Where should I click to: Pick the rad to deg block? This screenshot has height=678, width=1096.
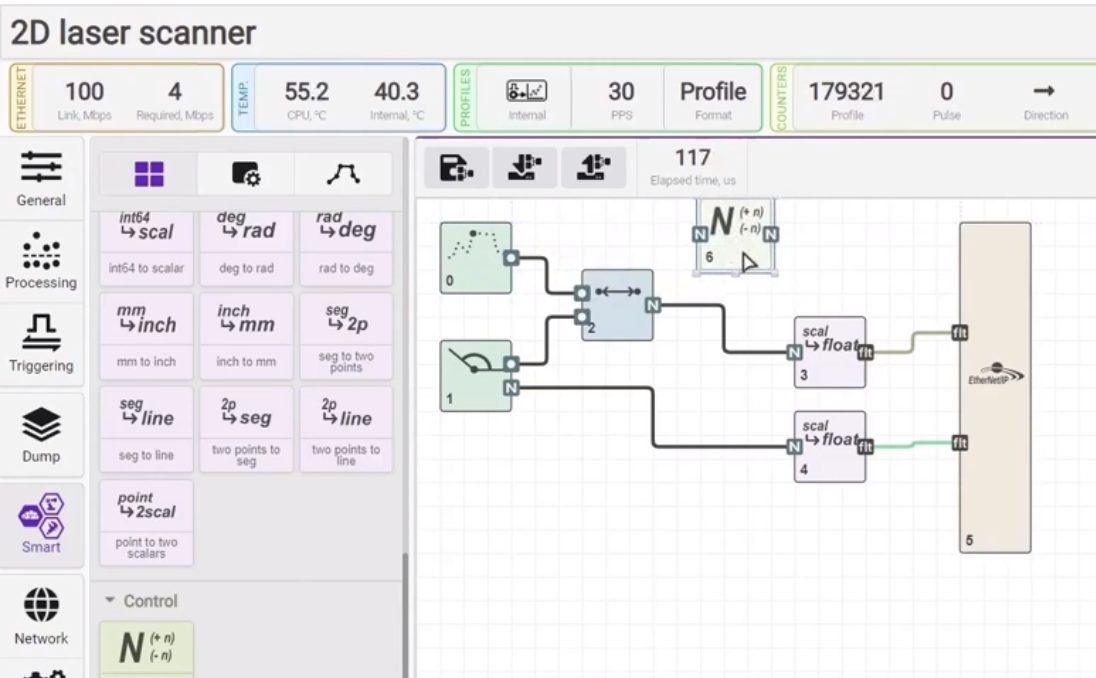tap(346, 247)
